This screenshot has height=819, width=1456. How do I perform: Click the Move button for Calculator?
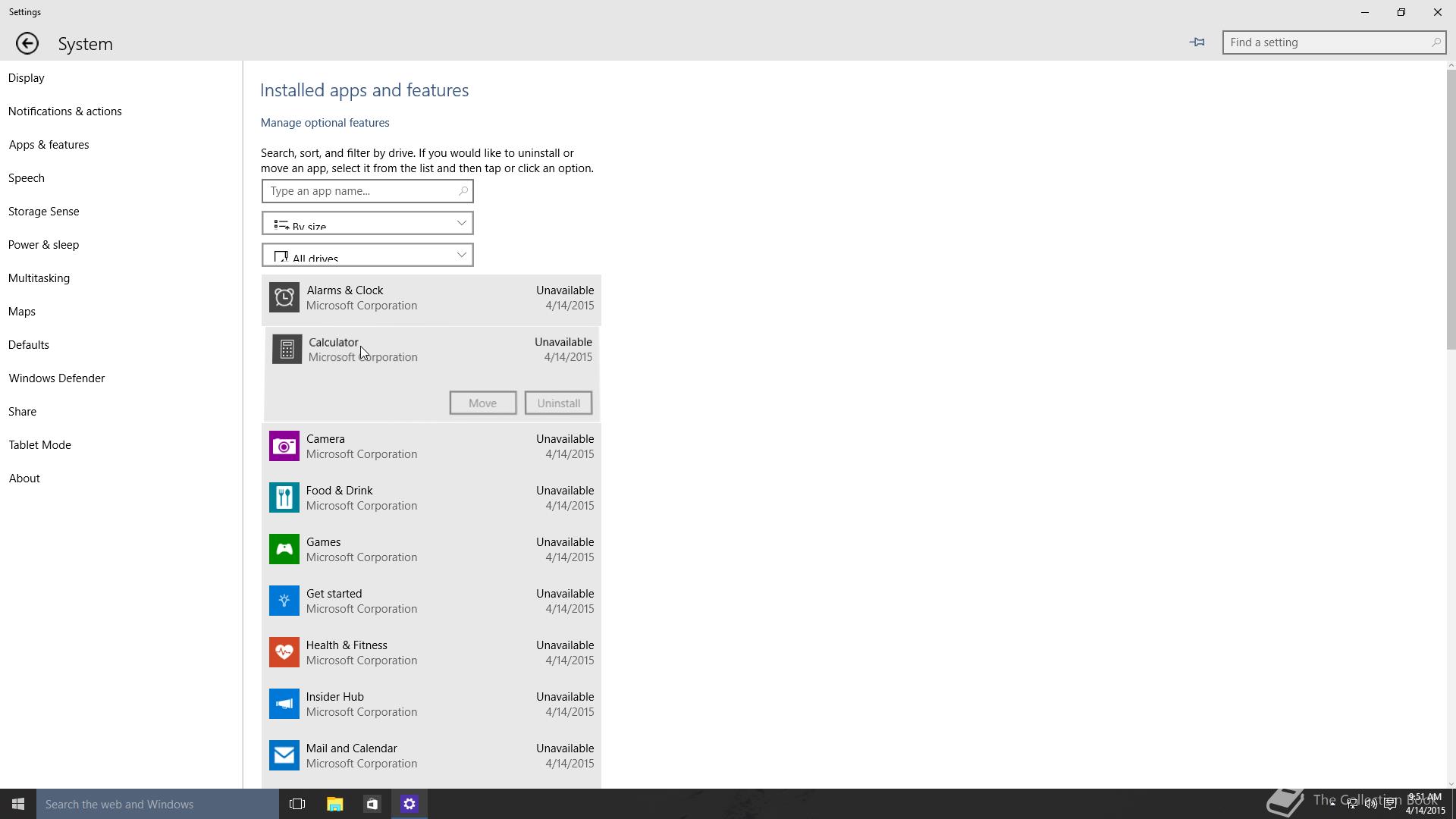click(483, 403)
